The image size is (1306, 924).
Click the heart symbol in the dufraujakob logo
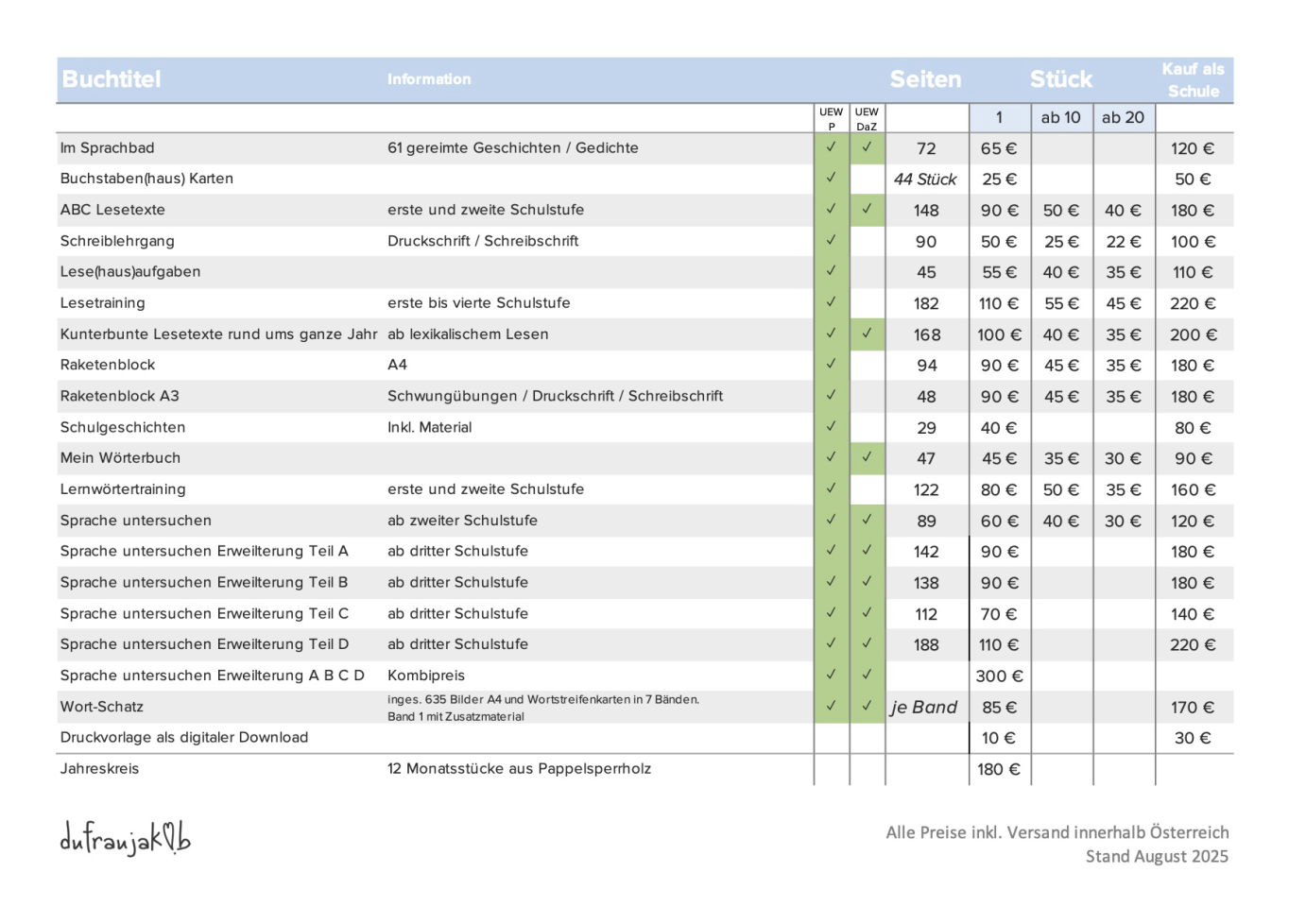[x=167, y=835]
